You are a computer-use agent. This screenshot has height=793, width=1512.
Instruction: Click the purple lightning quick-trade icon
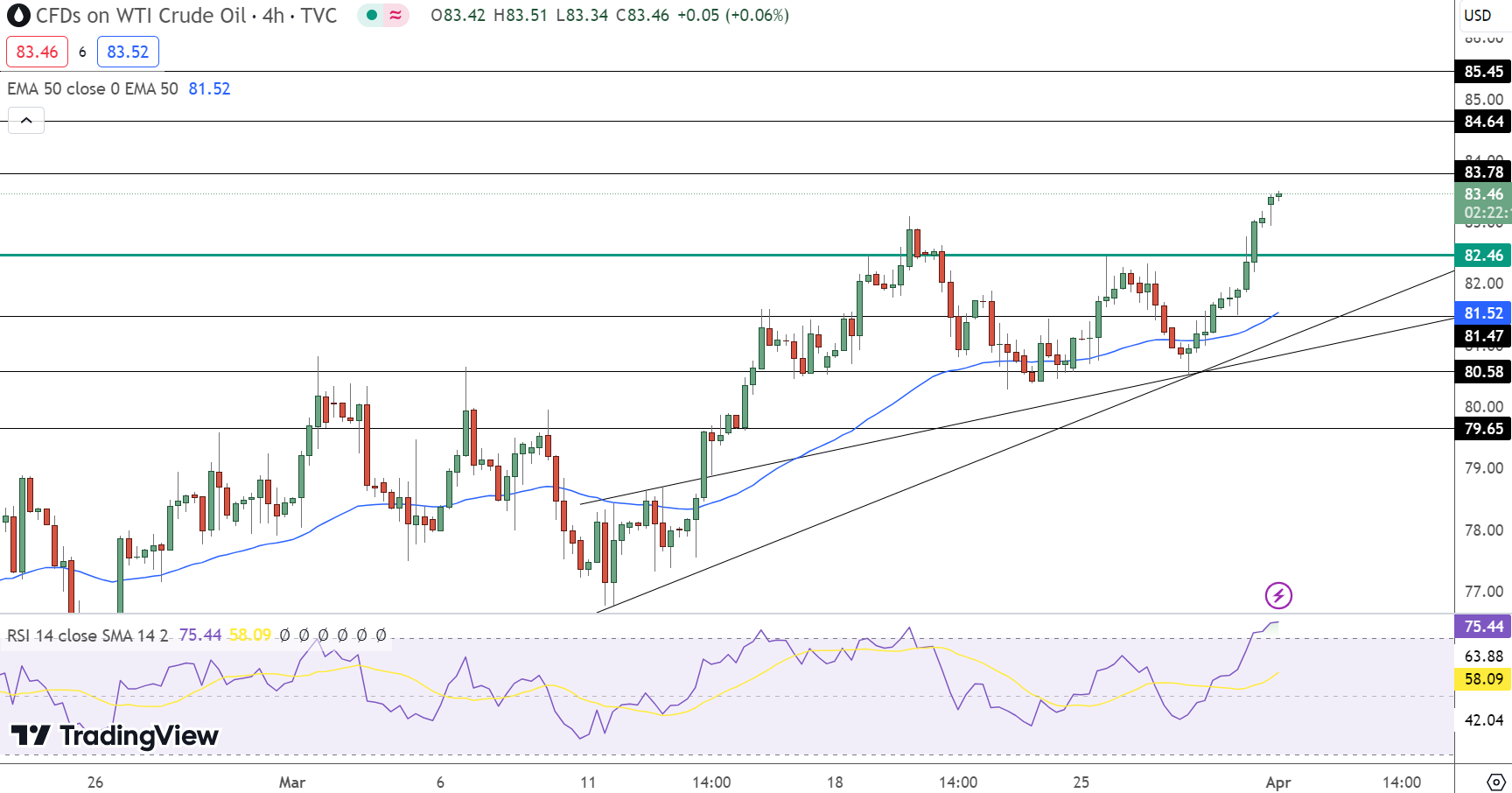tap(1278, 597)
